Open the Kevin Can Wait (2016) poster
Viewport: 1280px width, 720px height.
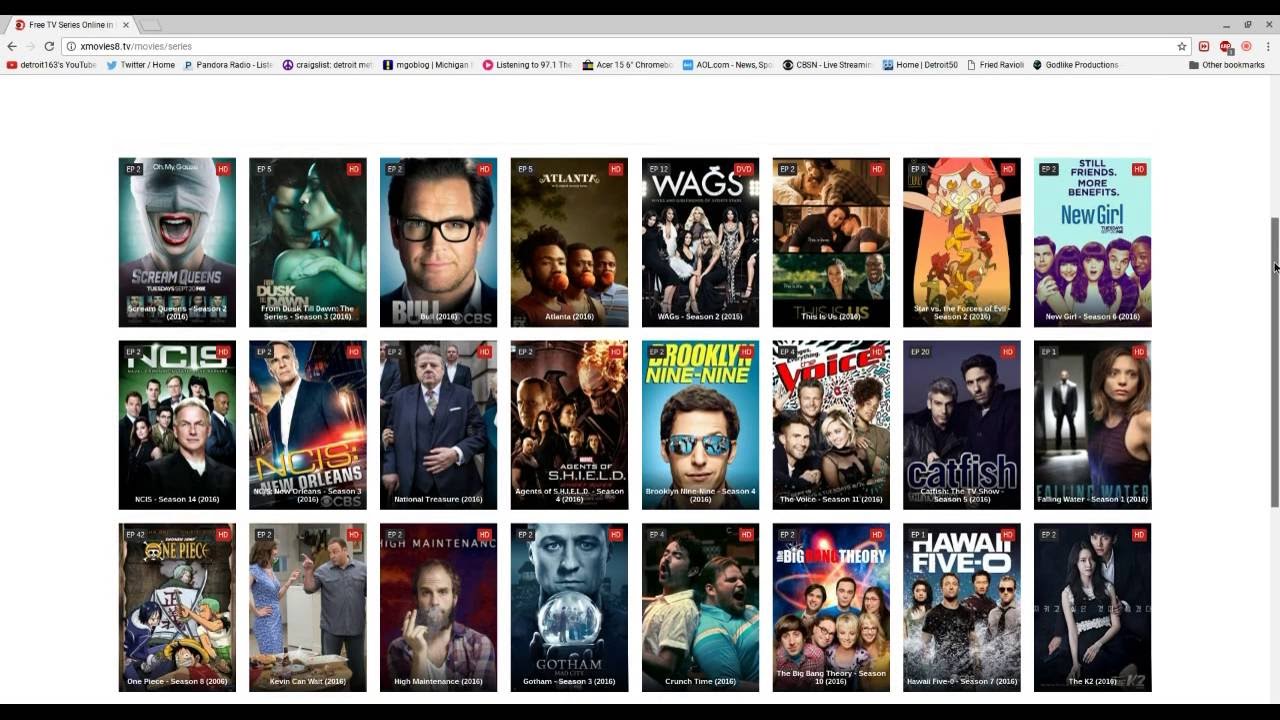click(308, 608)
